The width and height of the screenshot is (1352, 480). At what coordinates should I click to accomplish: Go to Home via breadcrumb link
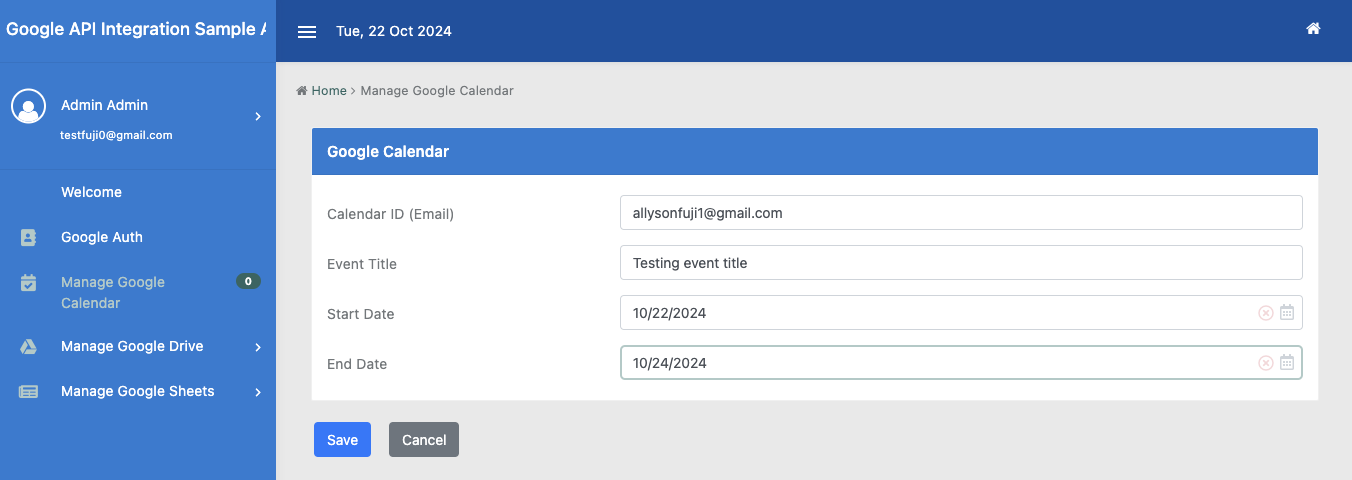[328, 91]
